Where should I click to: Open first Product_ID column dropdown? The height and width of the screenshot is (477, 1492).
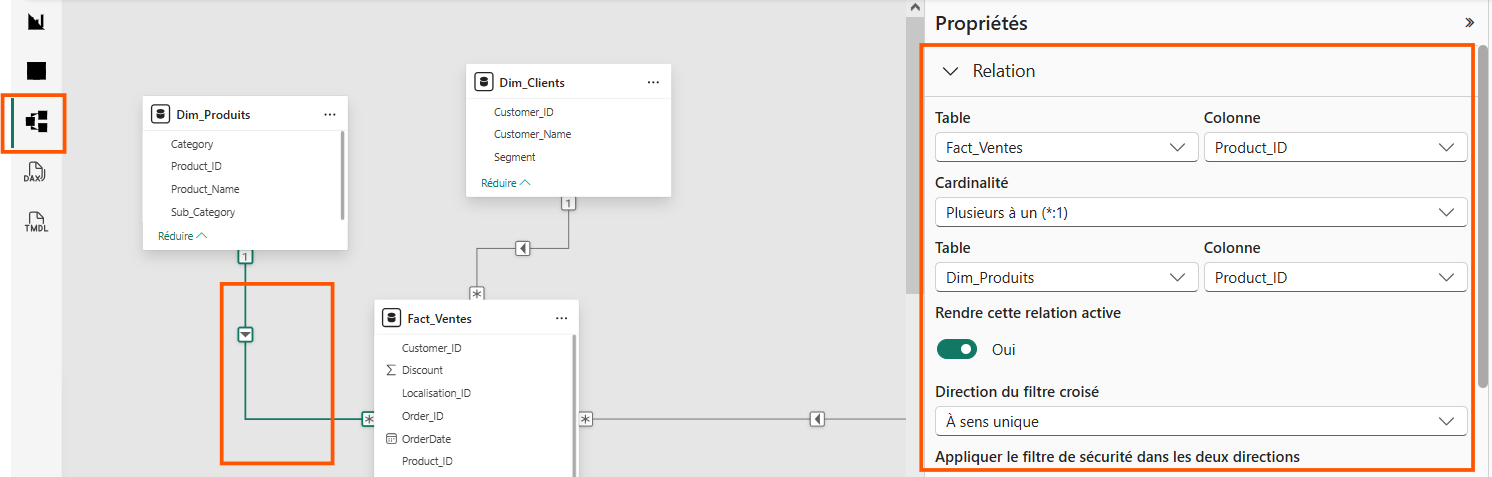[1335, 148]
